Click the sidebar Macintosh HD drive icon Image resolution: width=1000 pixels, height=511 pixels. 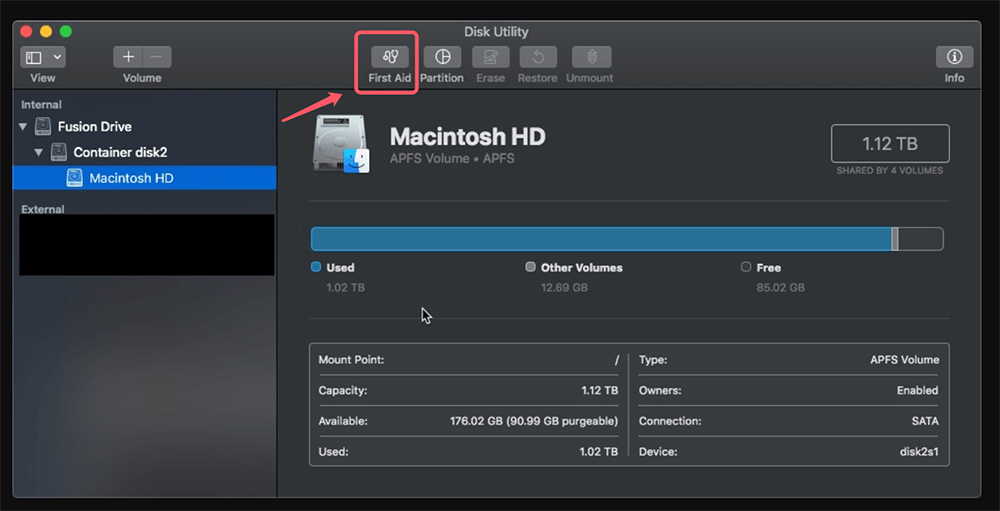click(75, 178)
